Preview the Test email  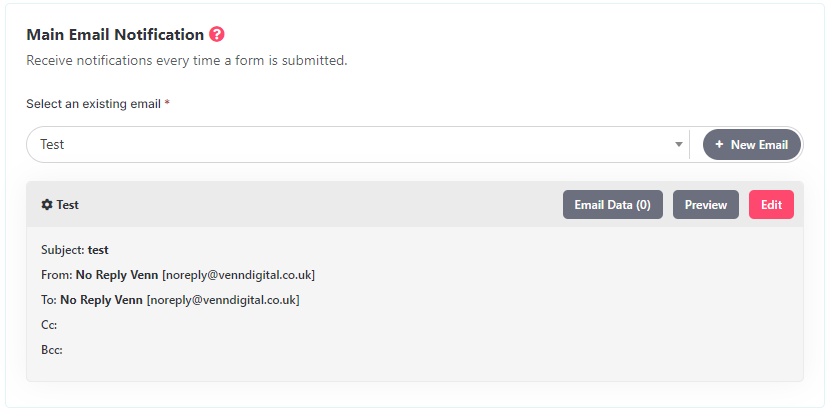[x=705, y=205]
